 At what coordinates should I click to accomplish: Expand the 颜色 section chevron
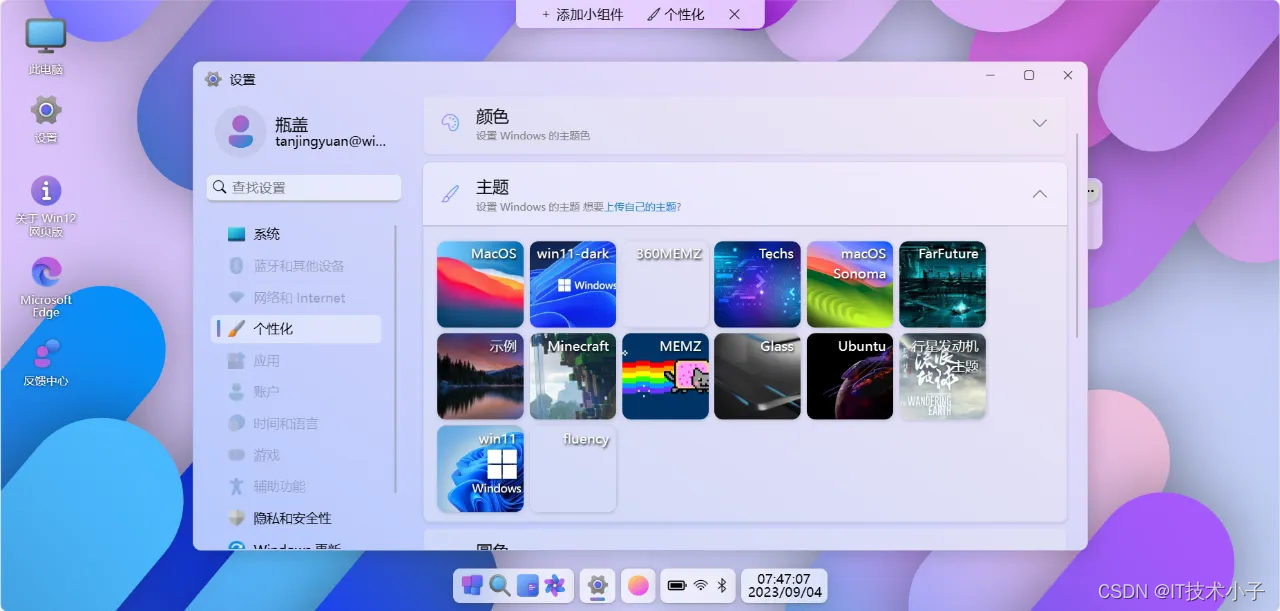tap(1040, 123)
